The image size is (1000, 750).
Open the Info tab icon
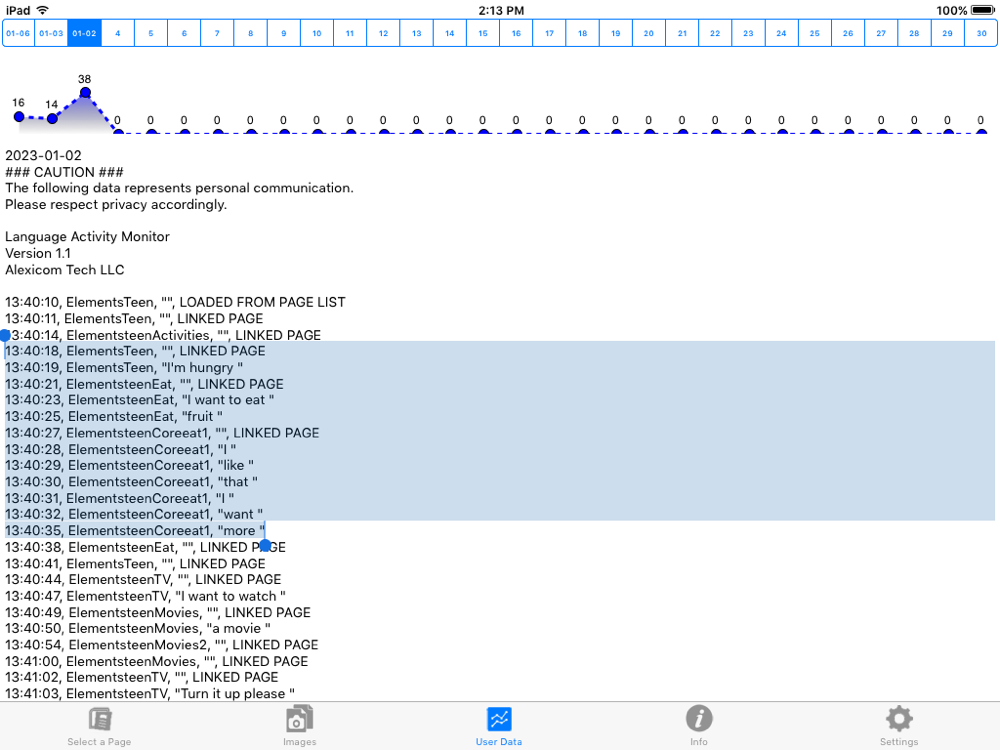(699, 719)
